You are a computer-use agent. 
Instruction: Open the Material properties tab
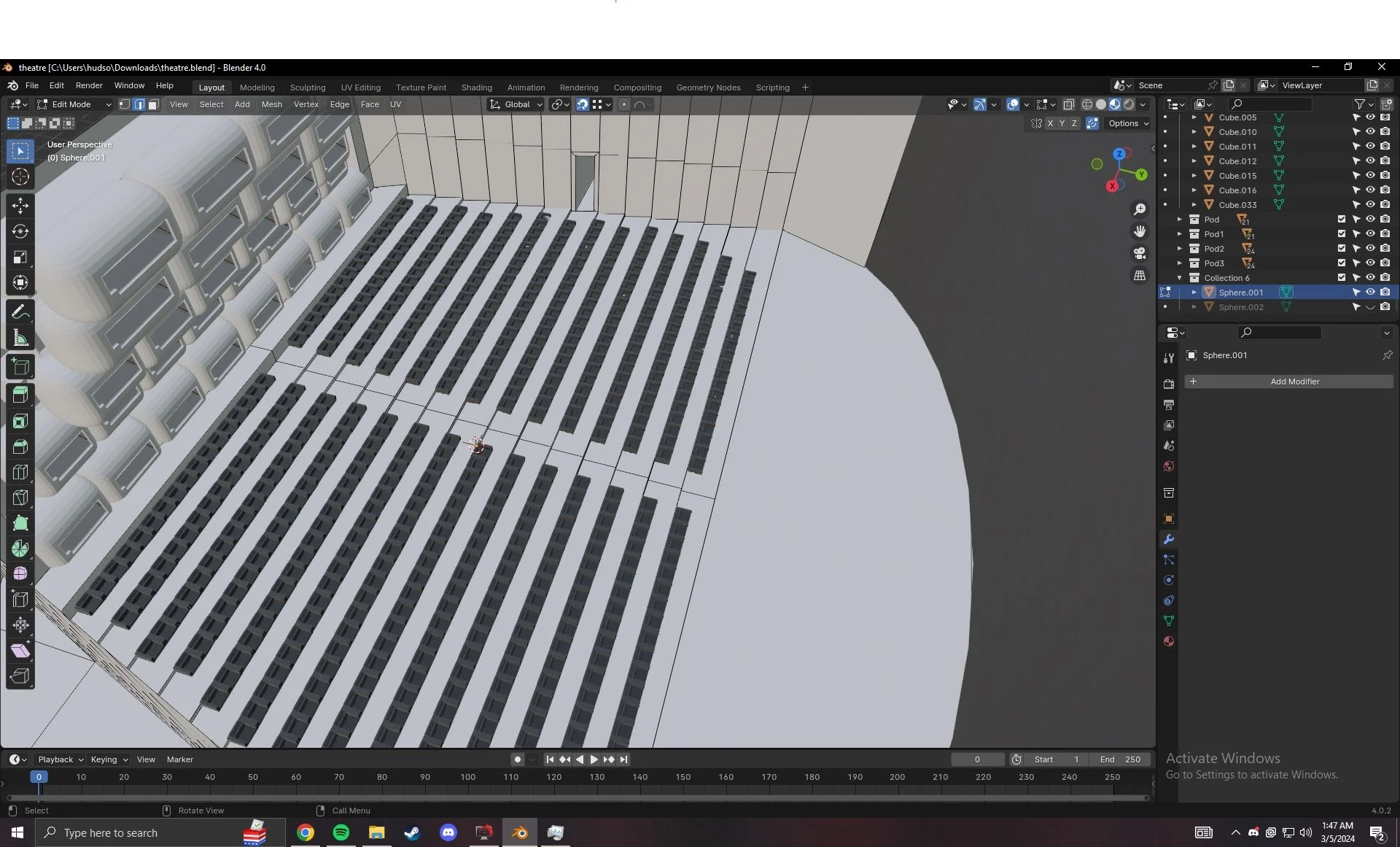tap(1168, 641)
